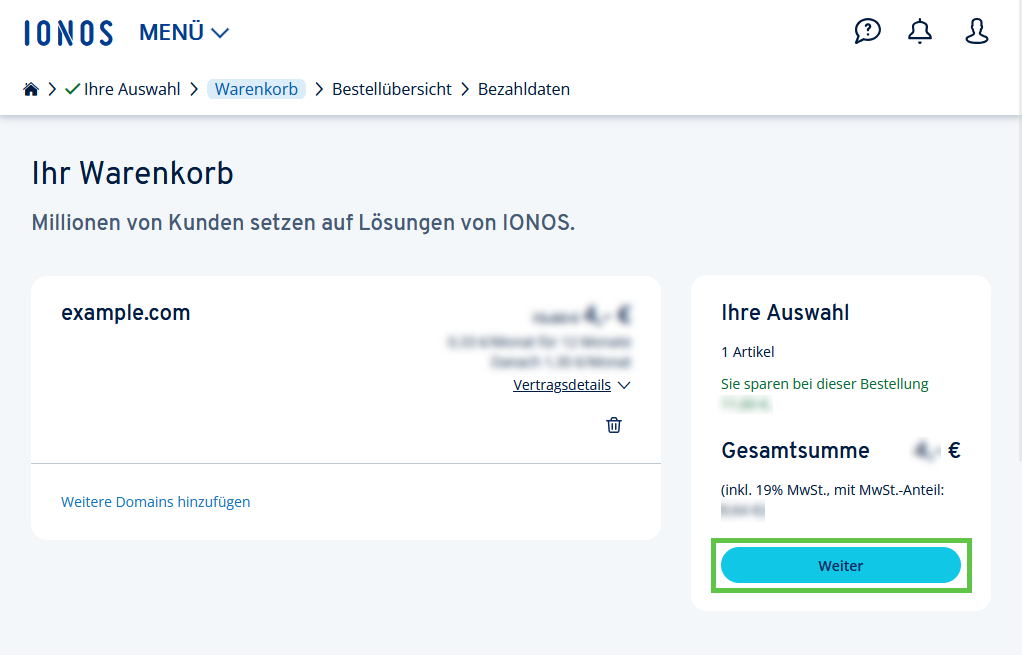1022x655 pixels.
Task: Click the 1 Artikel count text
Action: (748, 352)
